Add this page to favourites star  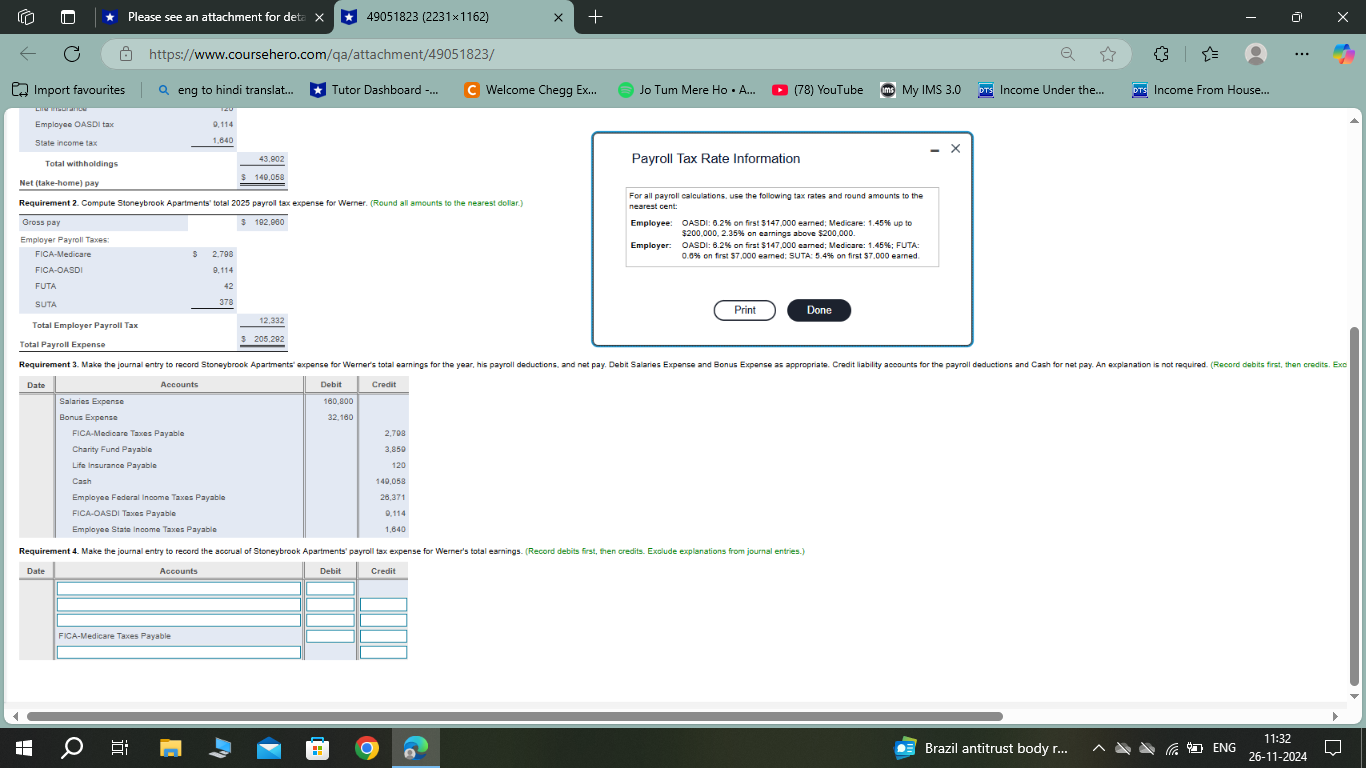pos(1108,54)
